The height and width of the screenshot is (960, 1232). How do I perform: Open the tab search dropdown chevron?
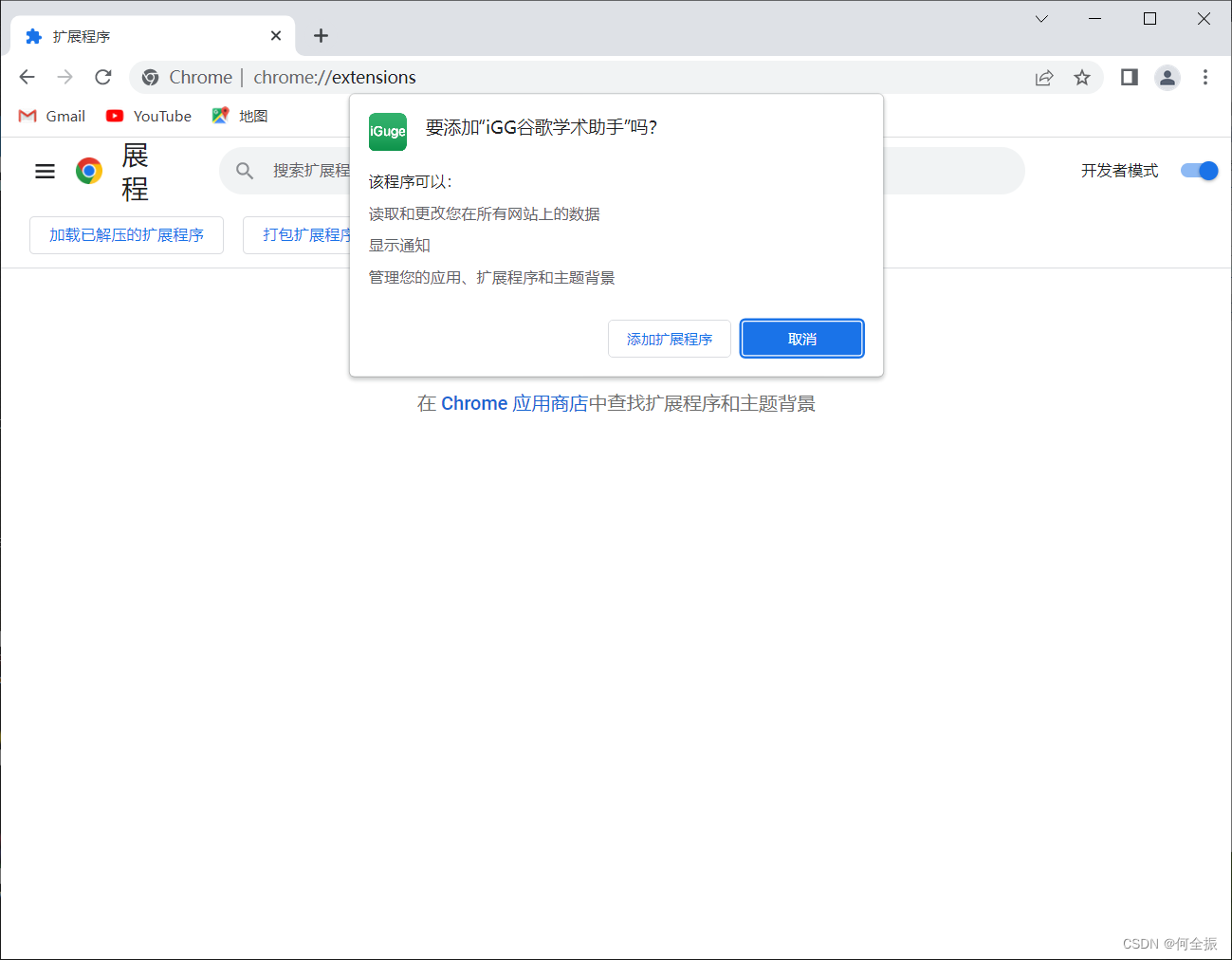coord(1041,19)
